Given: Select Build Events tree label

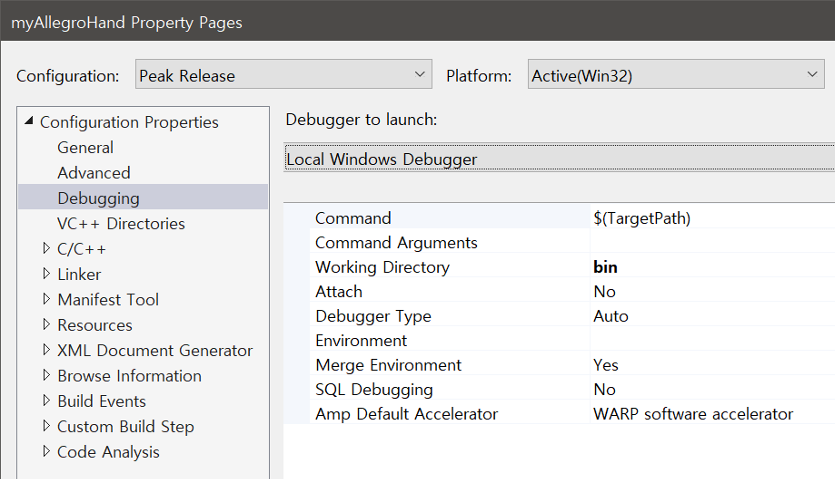Looking at the screenshot, I should pos(101,401).
